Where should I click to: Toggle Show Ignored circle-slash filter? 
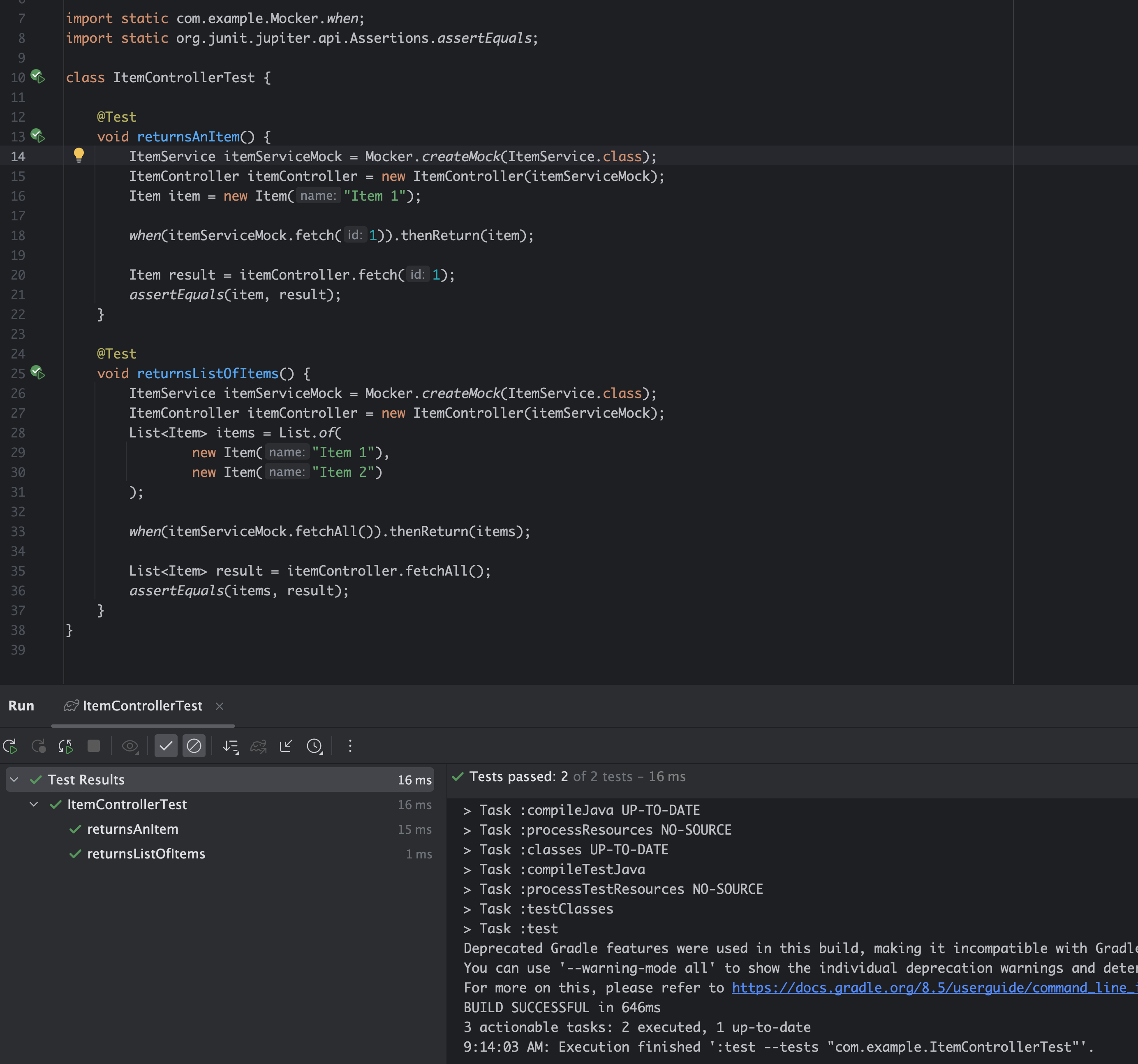194,746
